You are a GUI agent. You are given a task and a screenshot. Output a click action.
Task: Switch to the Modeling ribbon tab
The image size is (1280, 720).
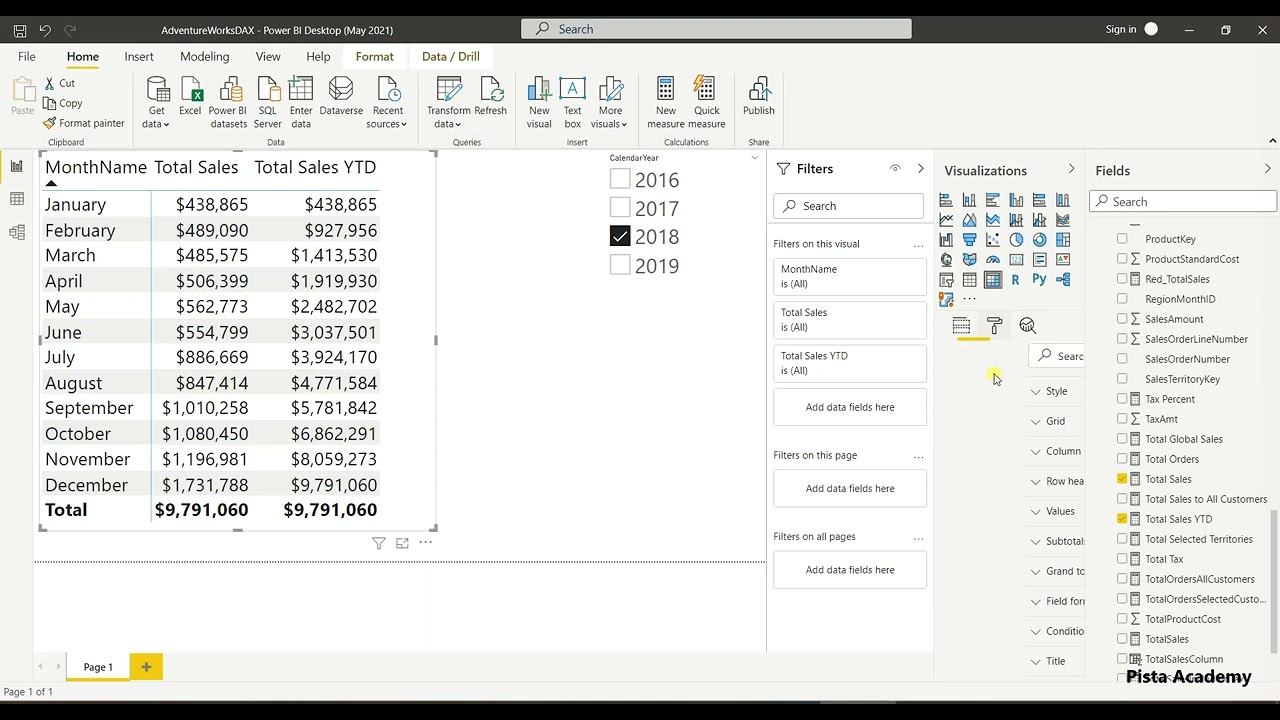click(x=205, y=57)
